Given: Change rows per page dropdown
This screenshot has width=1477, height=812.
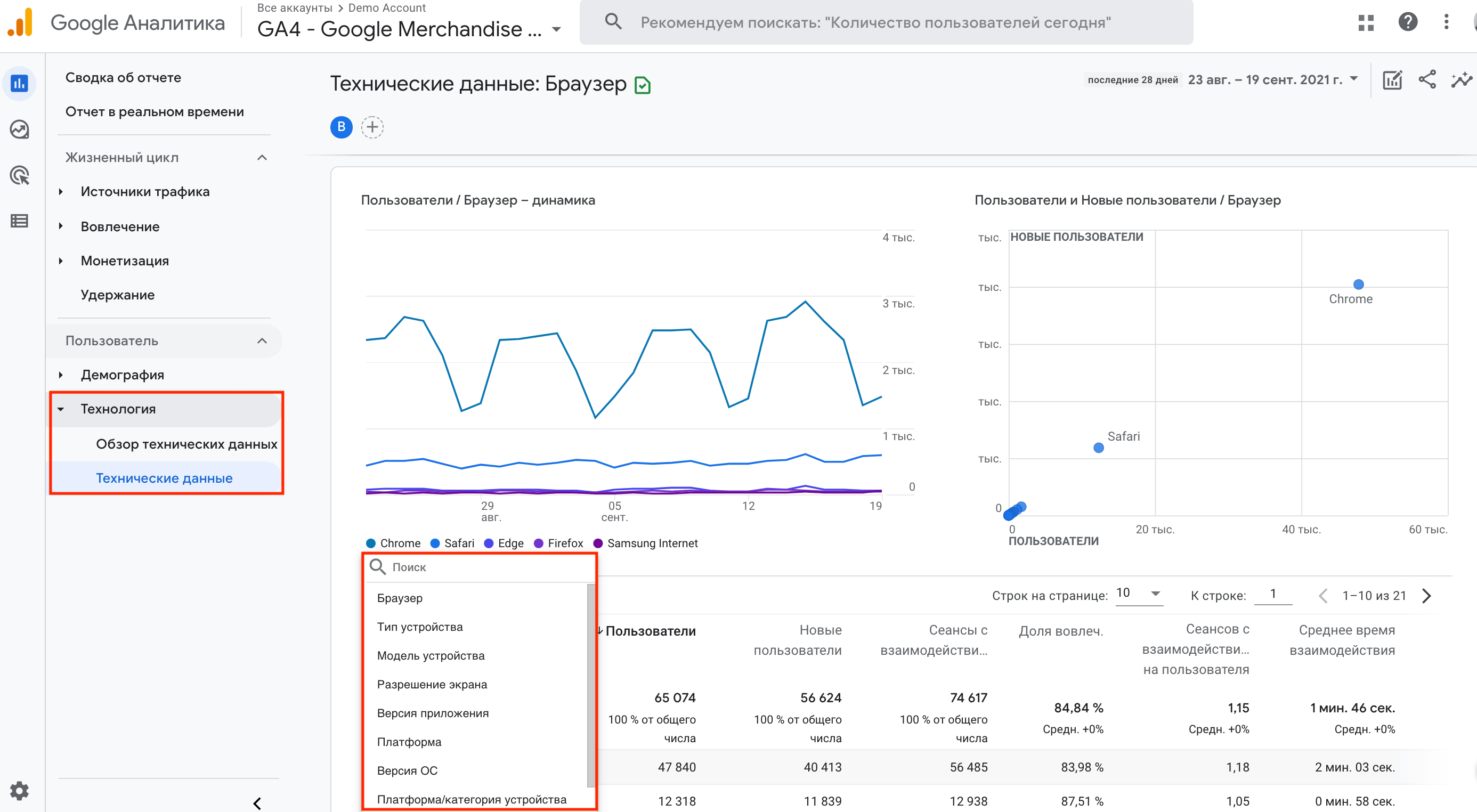Looking at the screenshot, I should pos(1139,594).
